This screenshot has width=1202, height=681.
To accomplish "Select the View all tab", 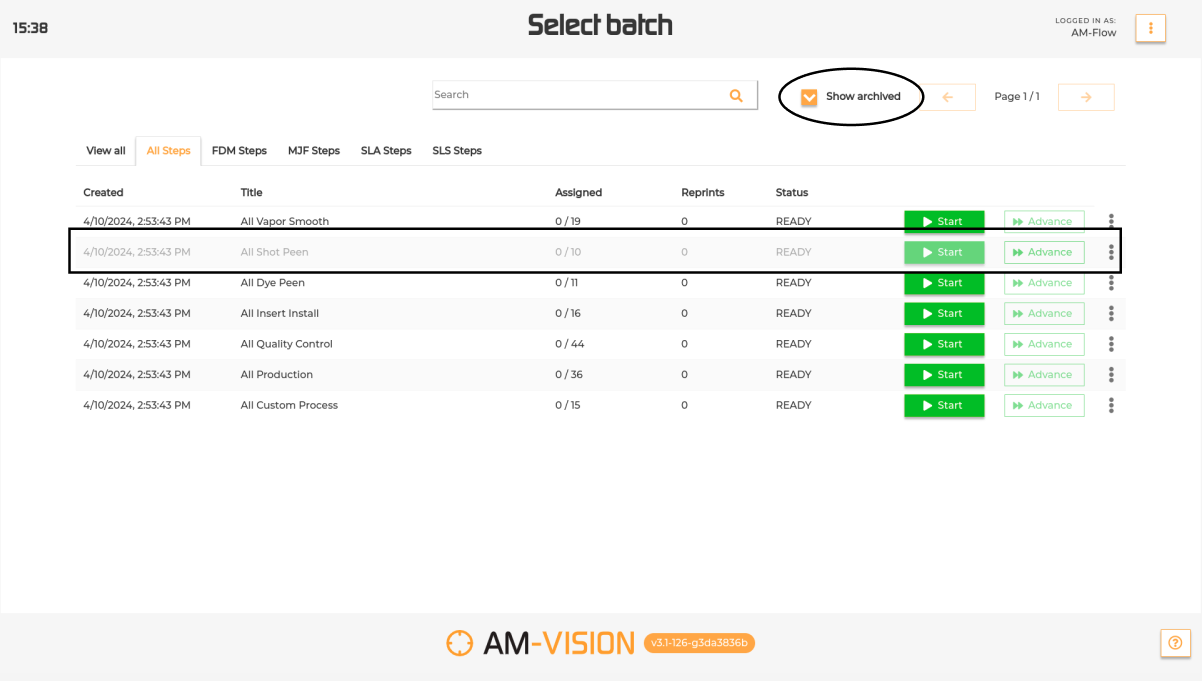I will pyautogui.click(x=106, y=151).
